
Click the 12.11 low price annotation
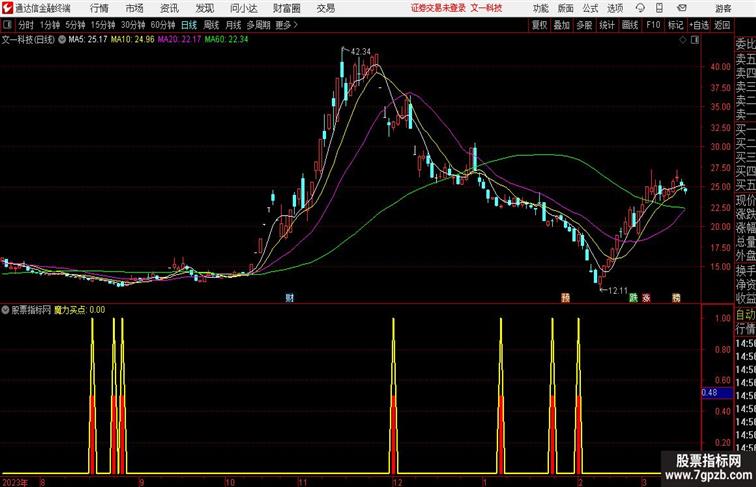tap(618, 291)
